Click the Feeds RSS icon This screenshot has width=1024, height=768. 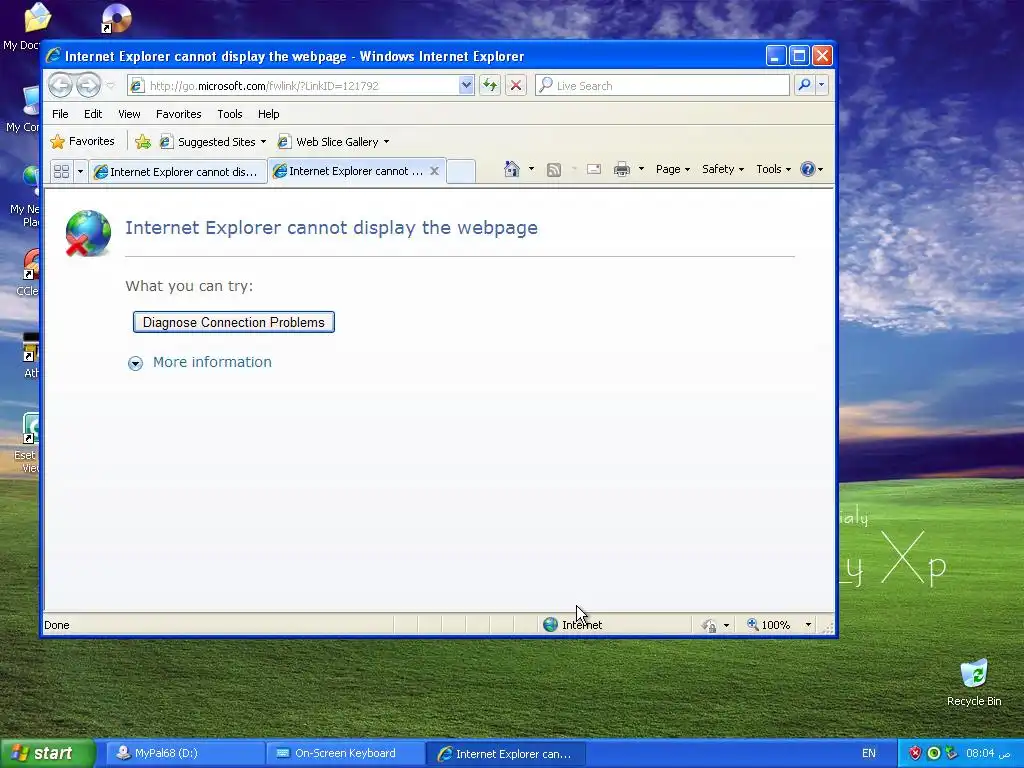click(x=554, y=170)
